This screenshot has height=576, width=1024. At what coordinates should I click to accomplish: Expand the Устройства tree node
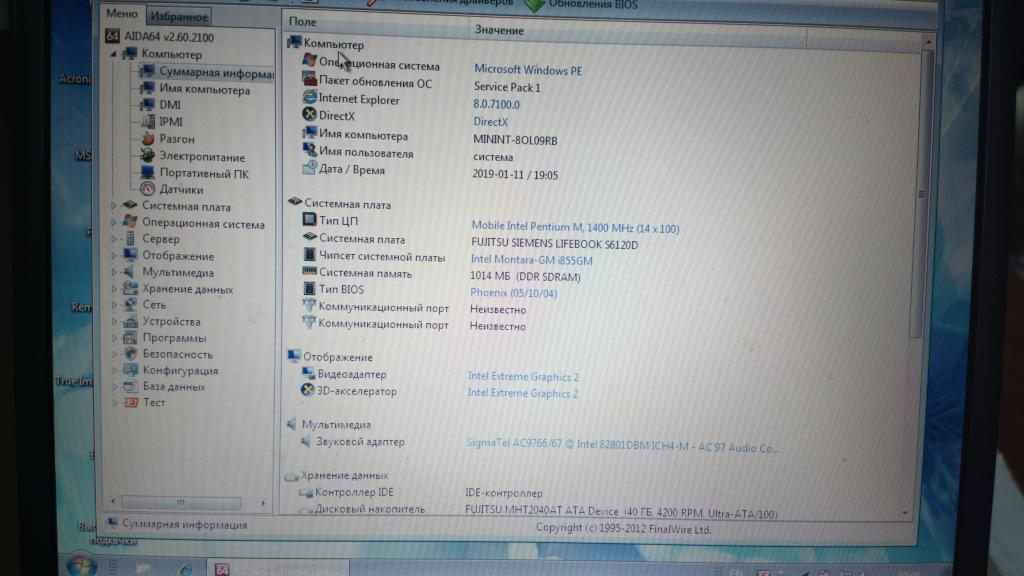point(114,321)
